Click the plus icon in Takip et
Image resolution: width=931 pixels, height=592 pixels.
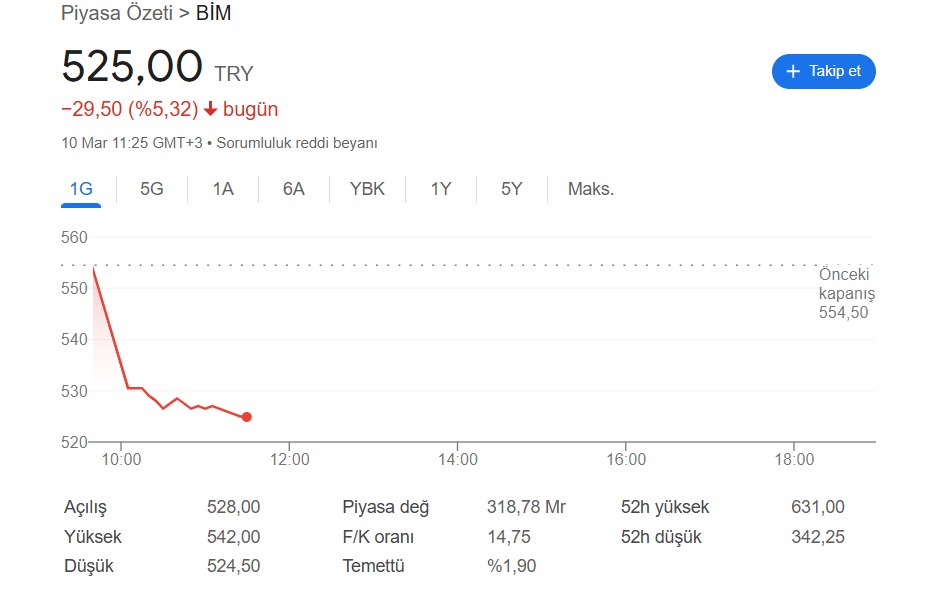tap(793, 72)
